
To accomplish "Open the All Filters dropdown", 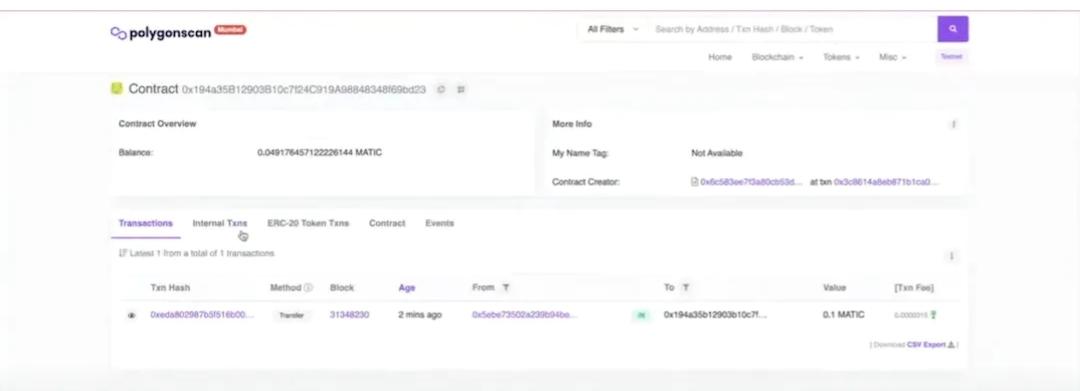I will click(612, 29).
